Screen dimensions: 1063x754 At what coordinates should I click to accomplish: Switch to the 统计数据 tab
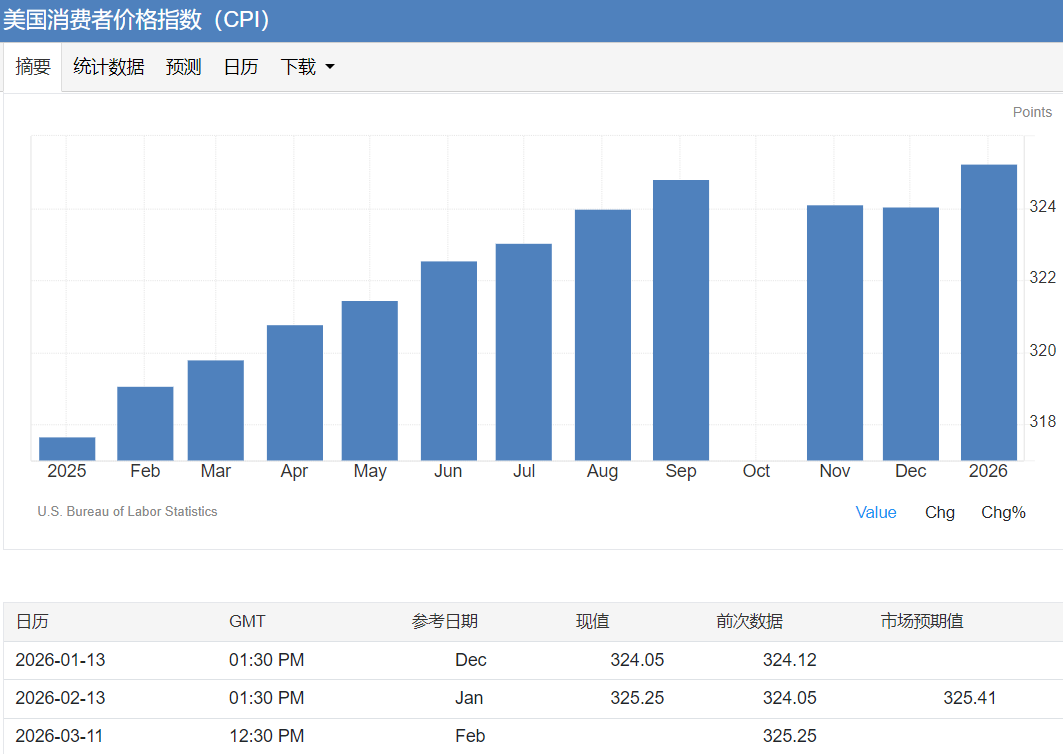click(108, 66)
